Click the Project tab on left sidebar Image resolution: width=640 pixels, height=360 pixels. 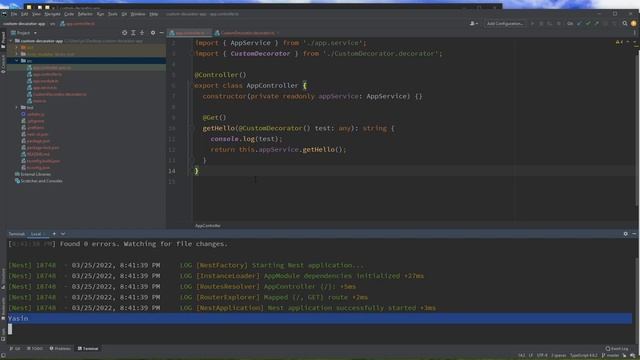click(3, 40)
